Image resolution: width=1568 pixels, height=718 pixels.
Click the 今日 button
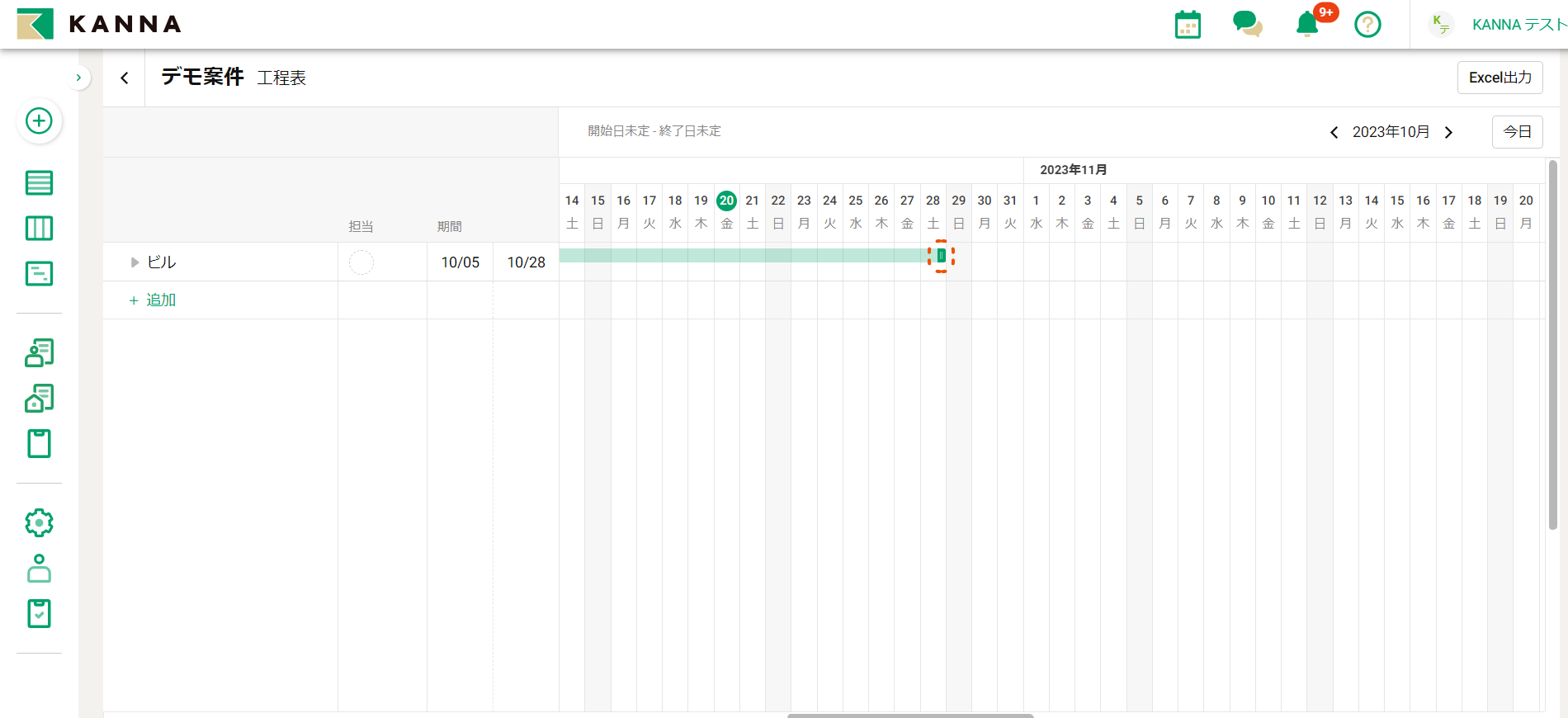click(1517, 132)
